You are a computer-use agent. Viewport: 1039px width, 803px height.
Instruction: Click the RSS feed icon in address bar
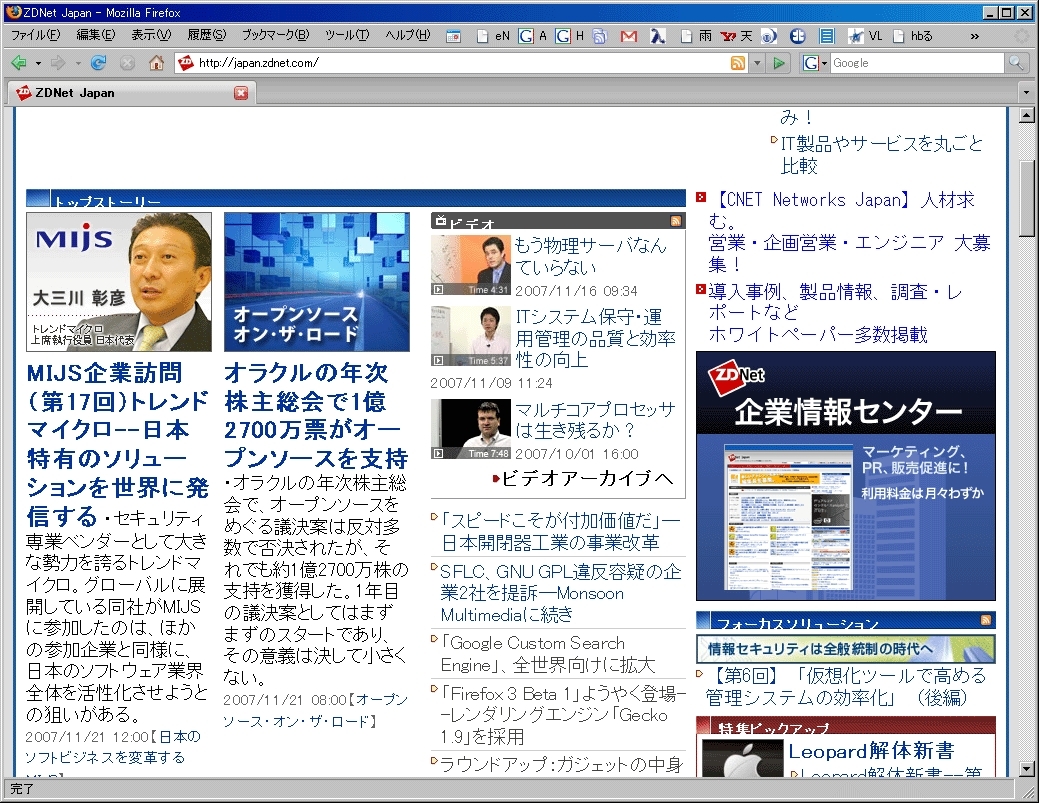click(x=738, y=63)
